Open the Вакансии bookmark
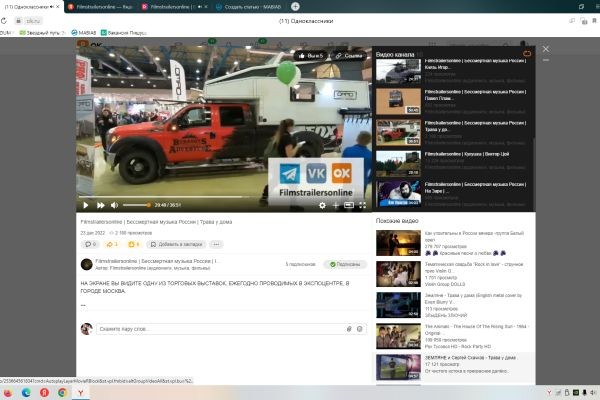The width and height of the screenshot is (600, 400). tap(124, 33)
